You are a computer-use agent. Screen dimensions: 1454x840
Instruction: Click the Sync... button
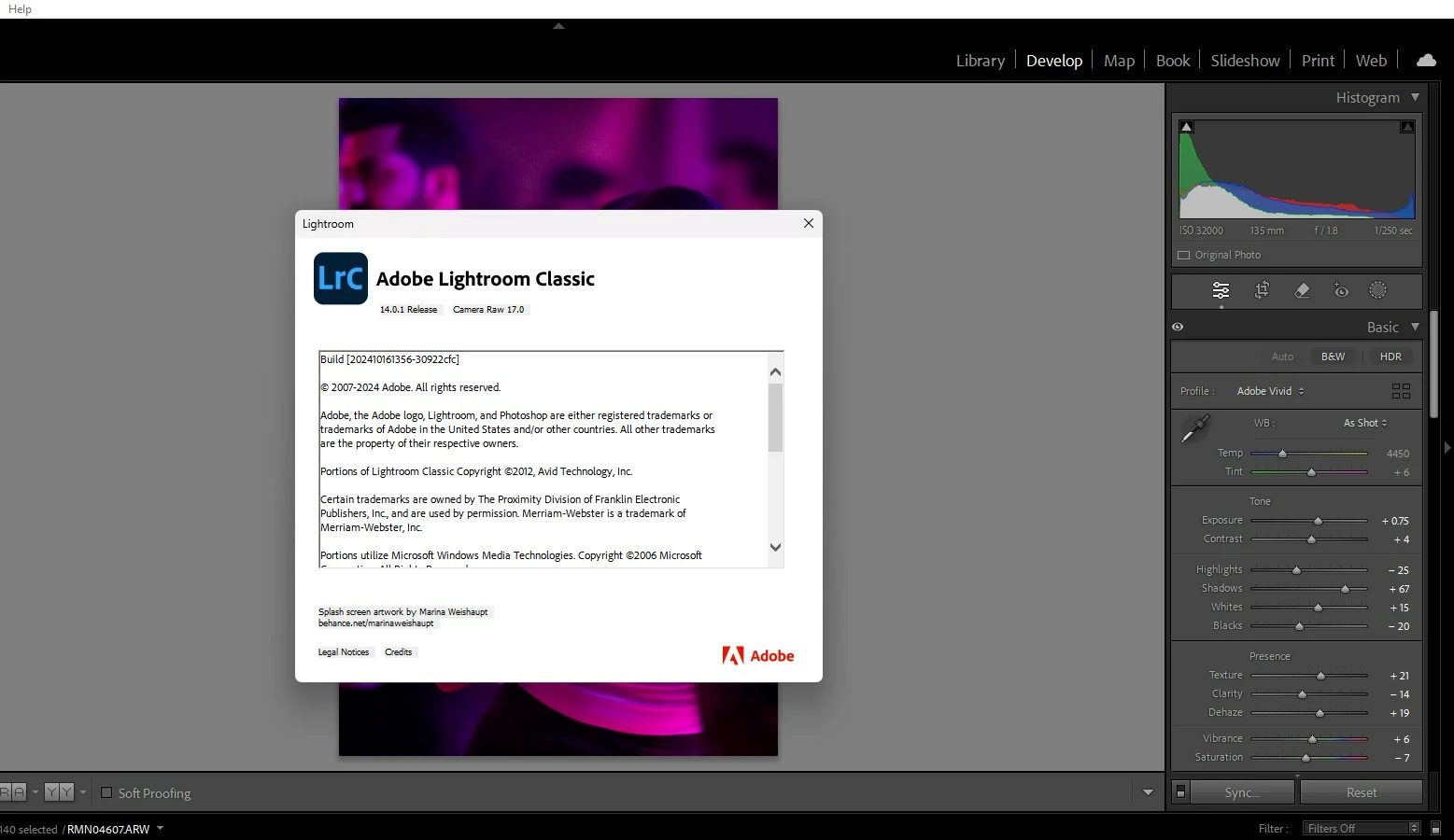(x=1242, y=792)
